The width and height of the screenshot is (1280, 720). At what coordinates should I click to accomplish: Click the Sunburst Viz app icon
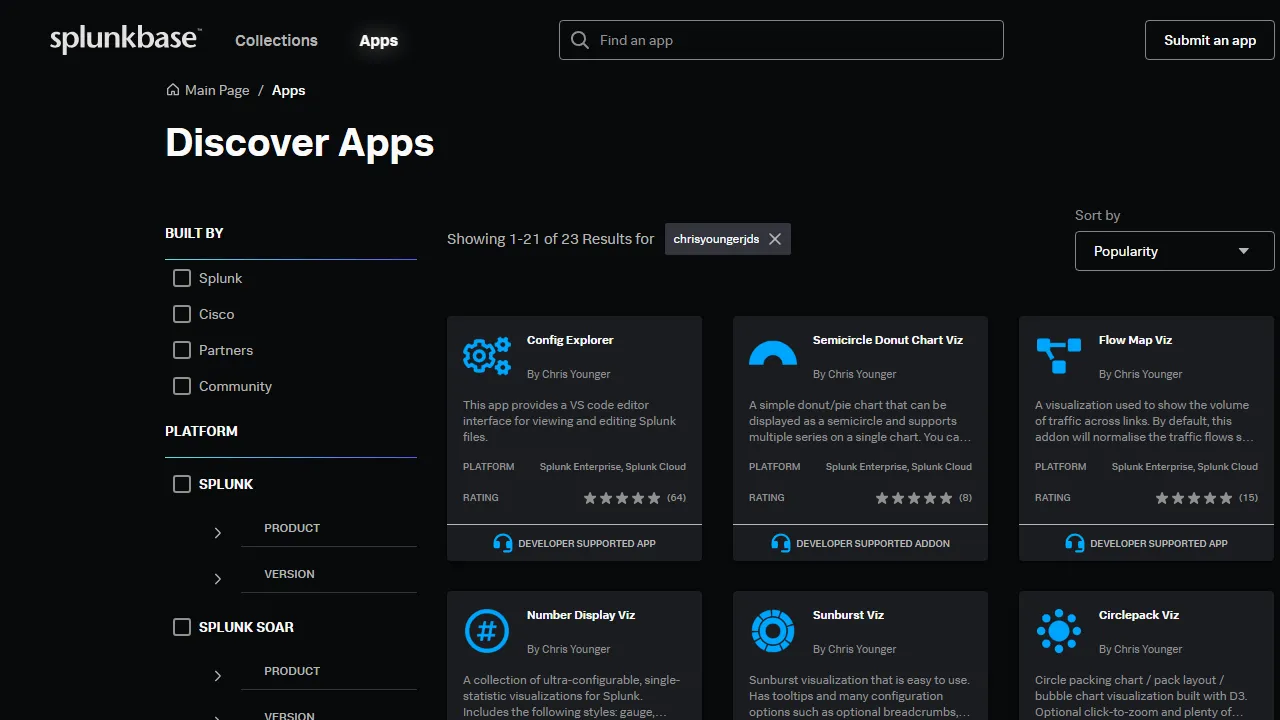coord(772,630)
